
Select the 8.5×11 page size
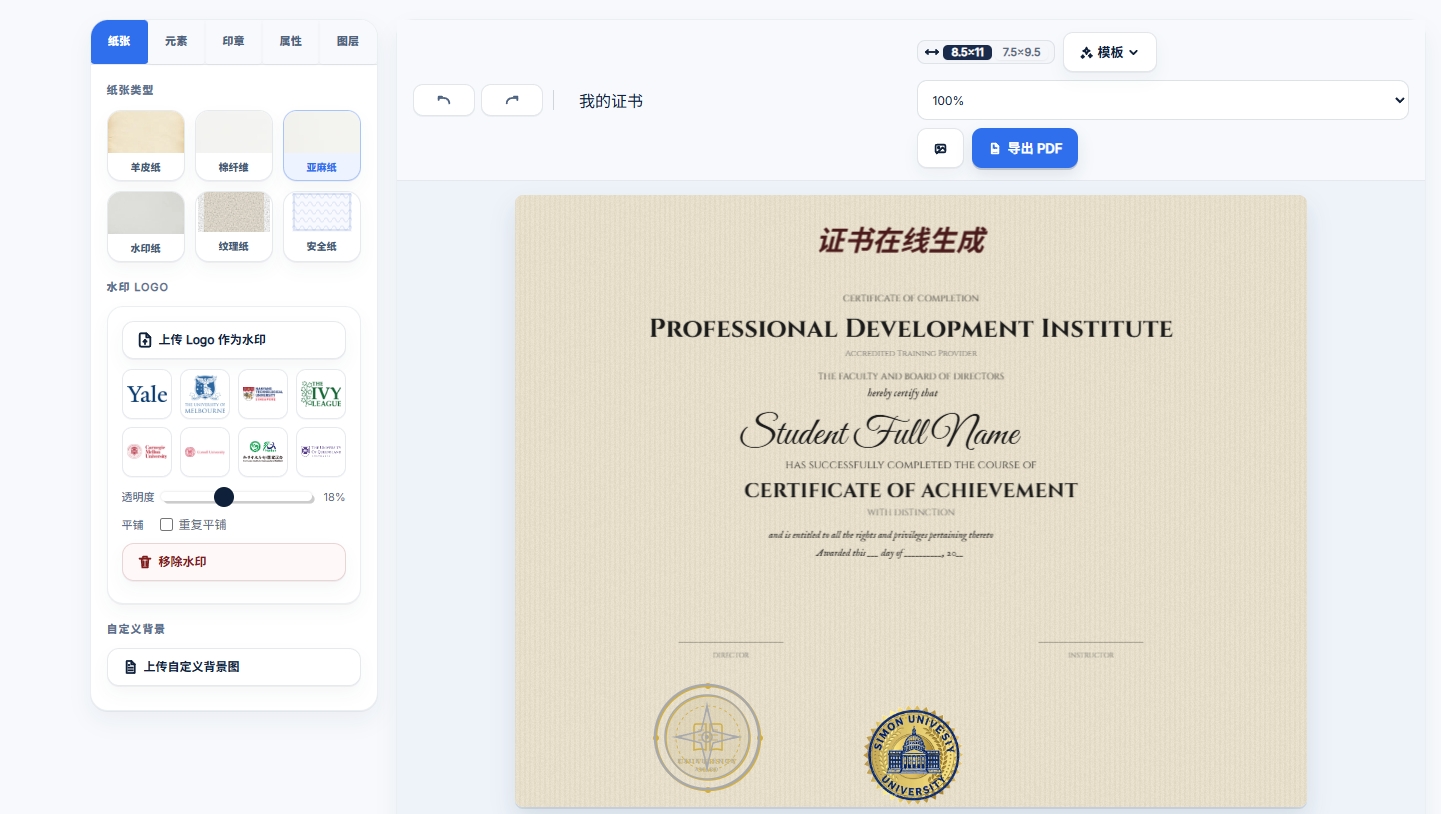tap(966, 52)
